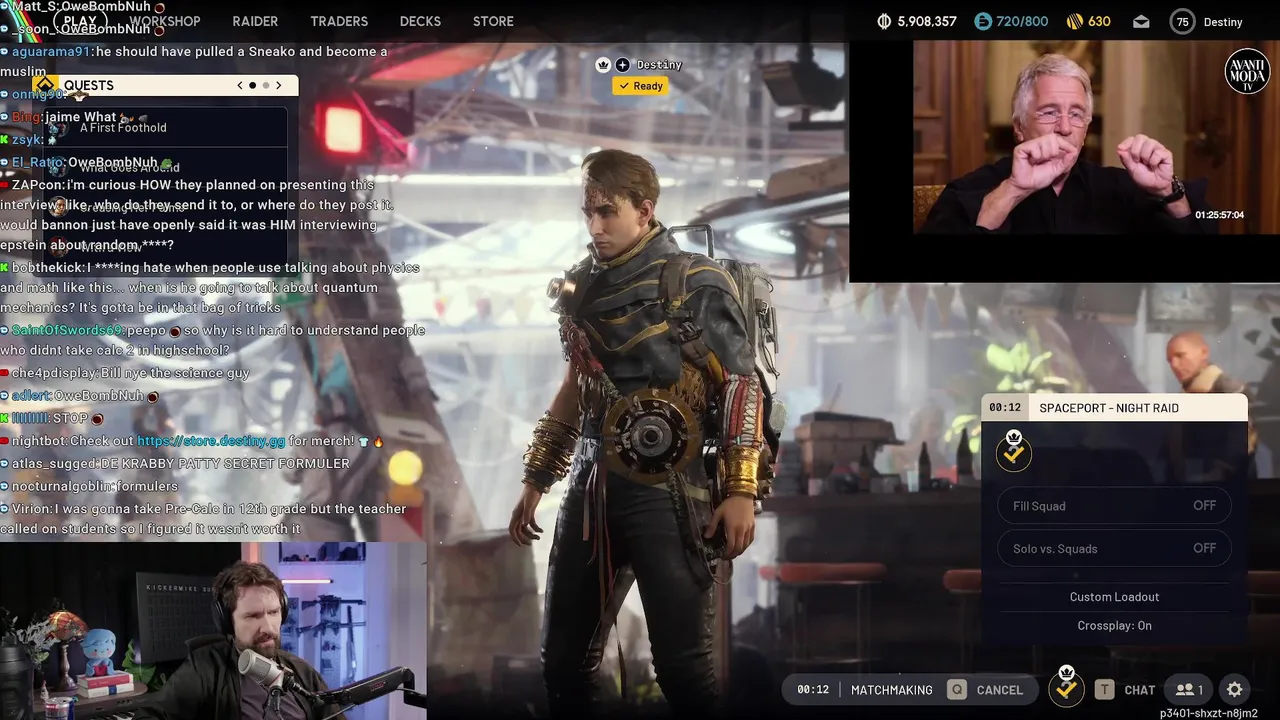Click the coins currency icon
1280x720 pixels.
(x=884, y=21)
